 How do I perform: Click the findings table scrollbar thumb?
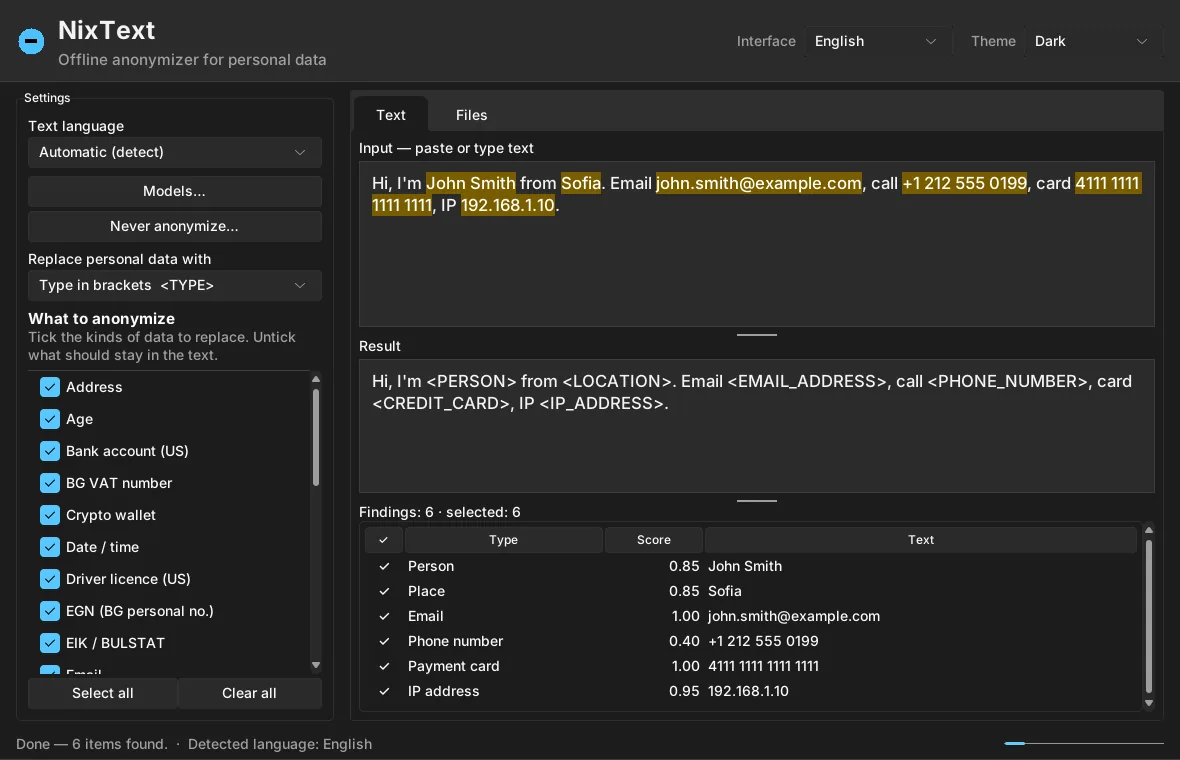[1148, 616]
